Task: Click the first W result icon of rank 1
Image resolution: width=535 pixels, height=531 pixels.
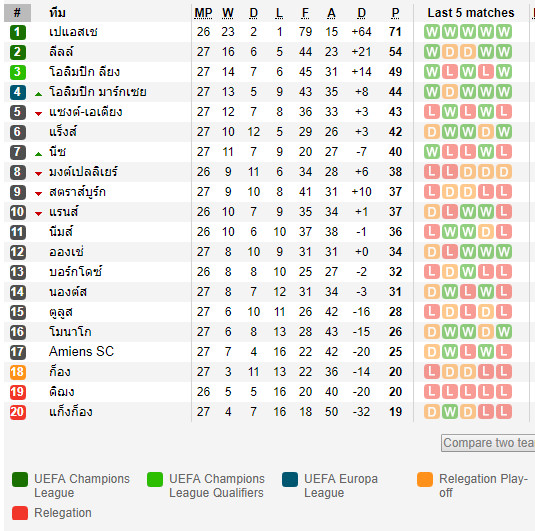Action: [432, 32]
